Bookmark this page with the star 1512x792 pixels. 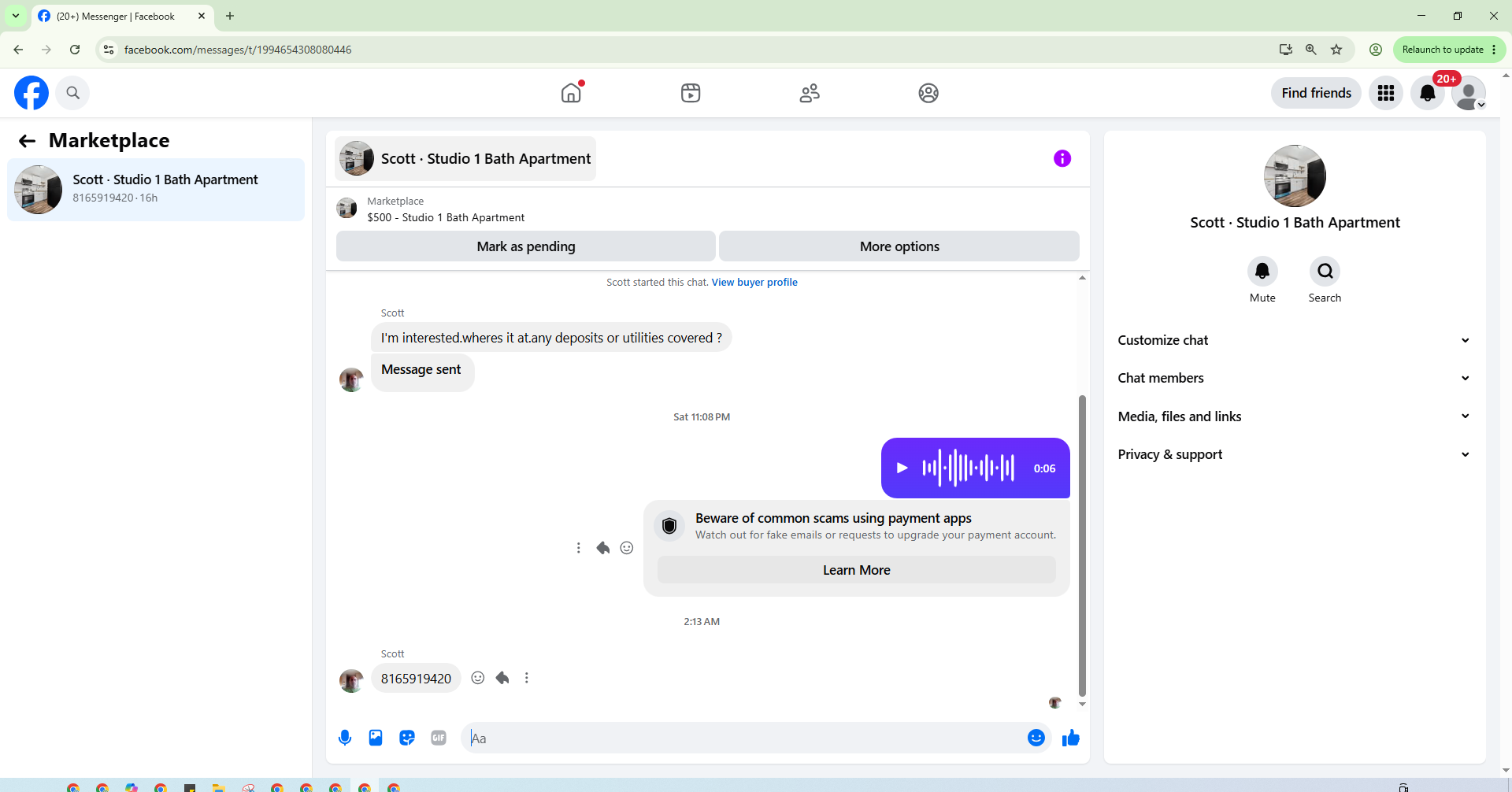tap(1336, 50)
